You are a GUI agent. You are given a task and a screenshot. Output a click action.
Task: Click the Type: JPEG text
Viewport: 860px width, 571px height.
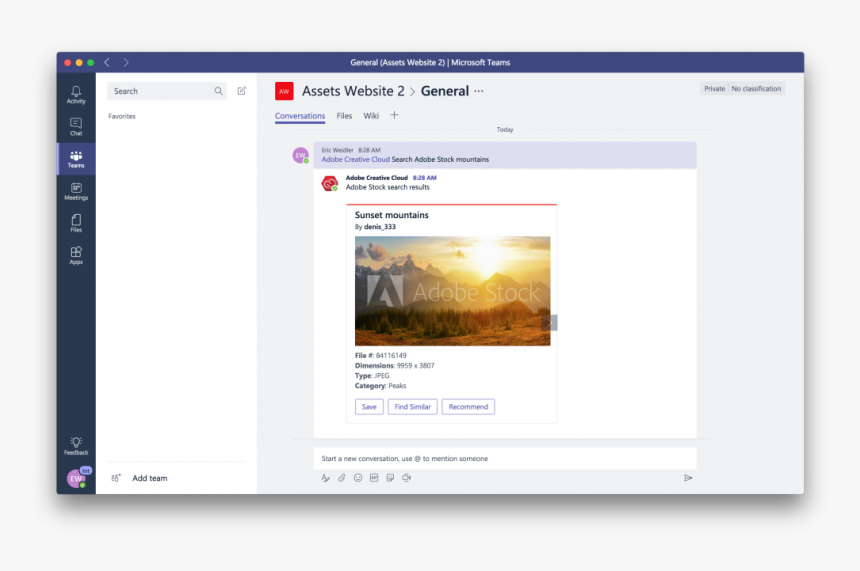[372, 376]
